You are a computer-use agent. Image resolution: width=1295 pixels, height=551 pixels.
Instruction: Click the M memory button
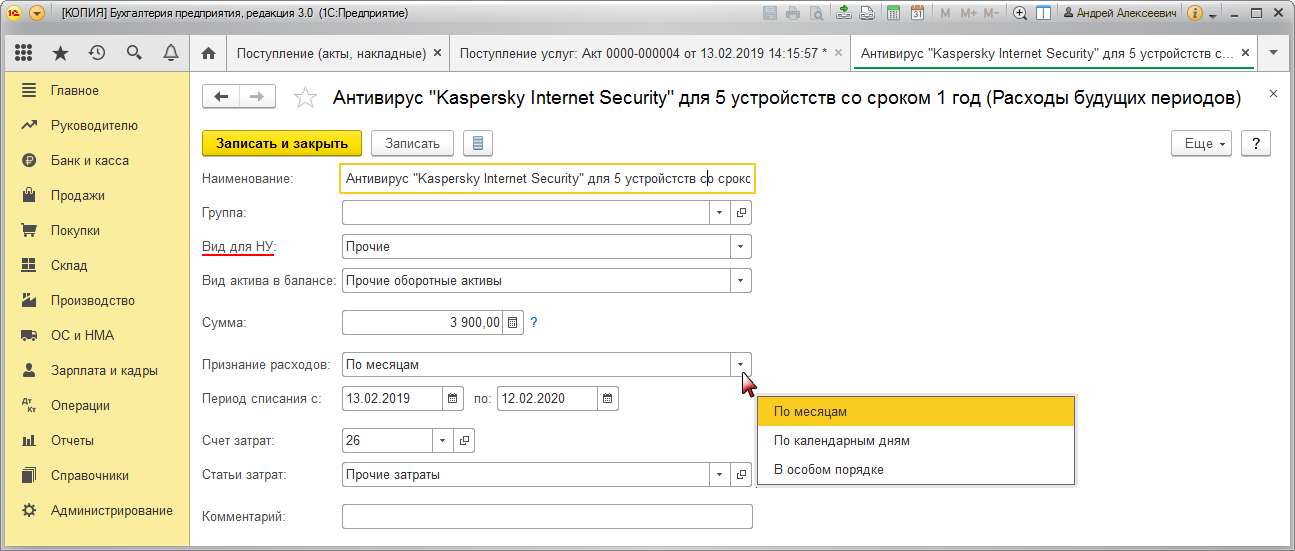point(945,13)
